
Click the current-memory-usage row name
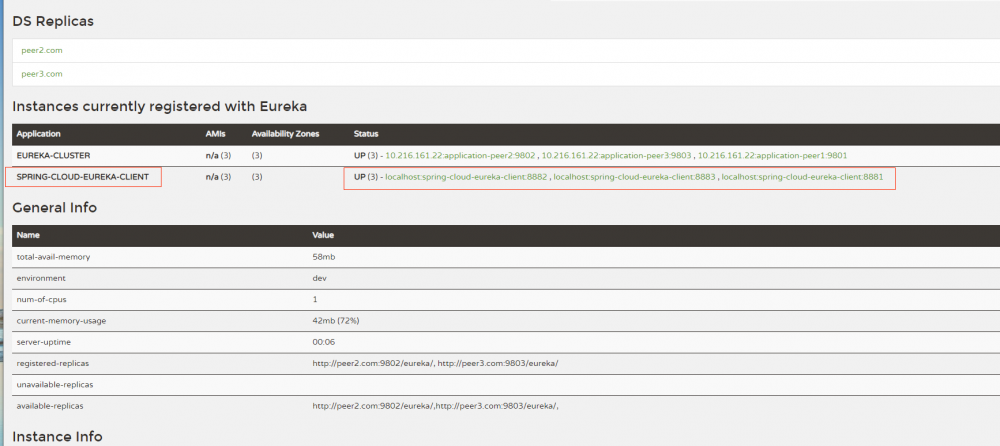pos(61,321)
